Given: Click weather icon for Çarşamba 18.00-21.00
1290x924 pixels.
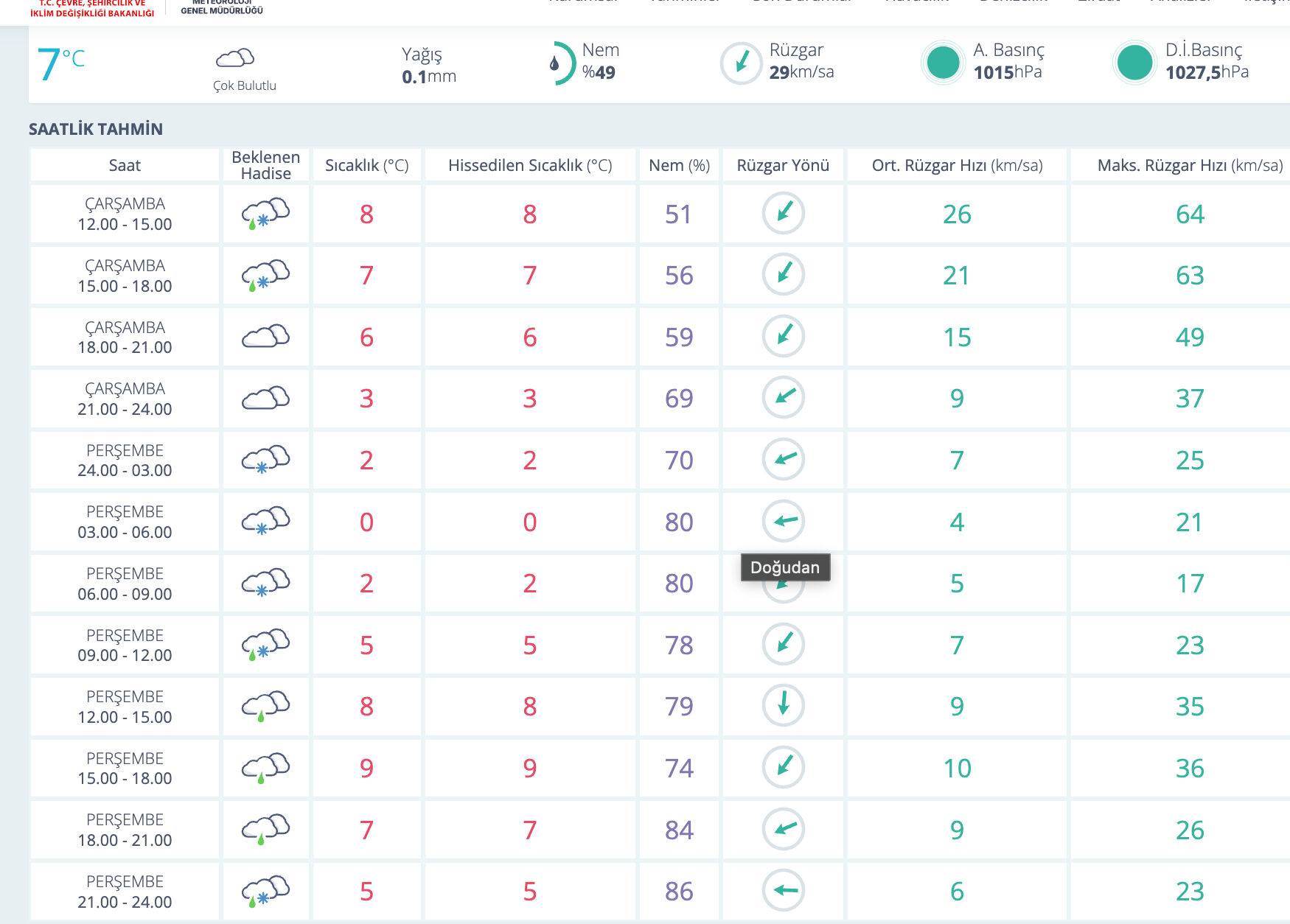Looking at the screenshot, I should 265,337.
